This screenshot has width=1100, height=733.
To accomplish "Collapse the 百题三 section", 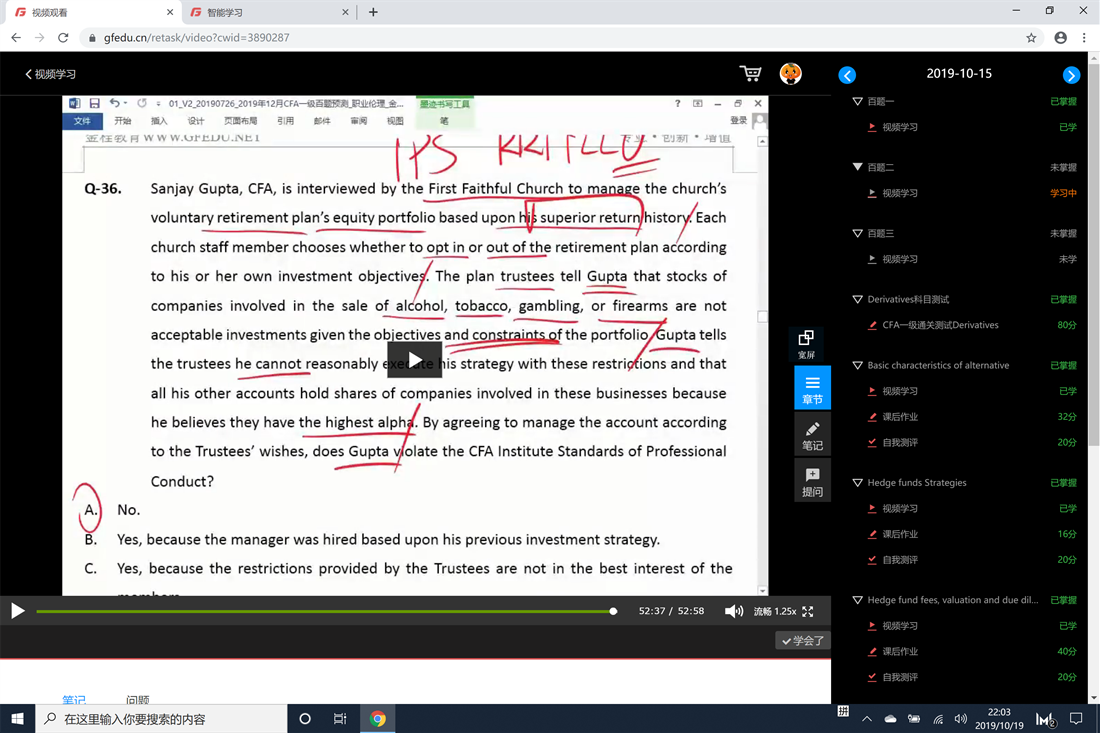I will (x=857, y=233).
